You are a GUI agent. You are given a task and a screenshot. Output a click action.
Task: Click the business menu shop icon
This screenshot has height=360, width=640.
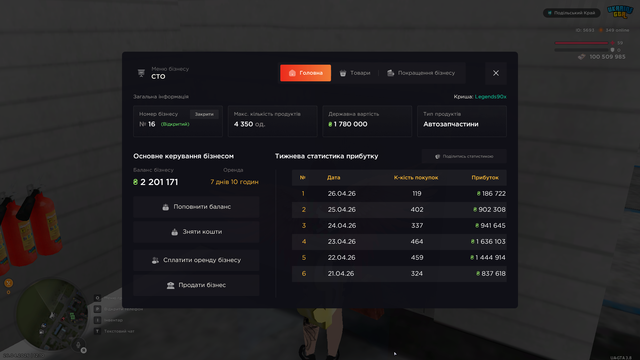click(141, 73)
